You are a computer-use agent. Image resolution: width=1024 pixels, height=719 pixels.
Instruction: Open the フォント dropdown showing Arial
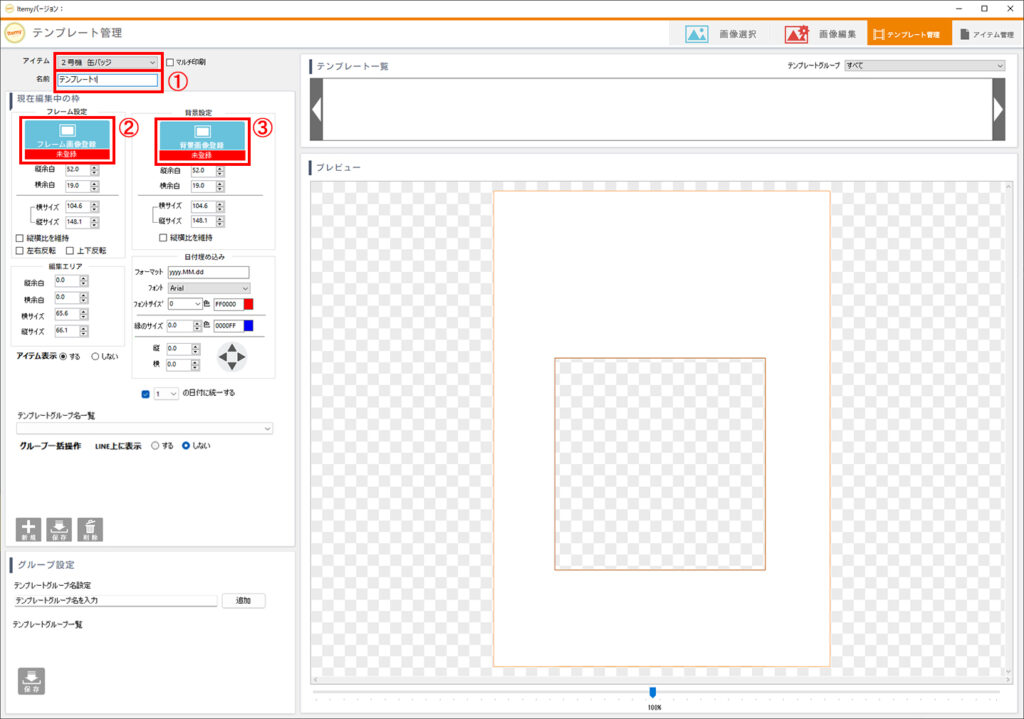pyautogui.click(x=209, y=288)
